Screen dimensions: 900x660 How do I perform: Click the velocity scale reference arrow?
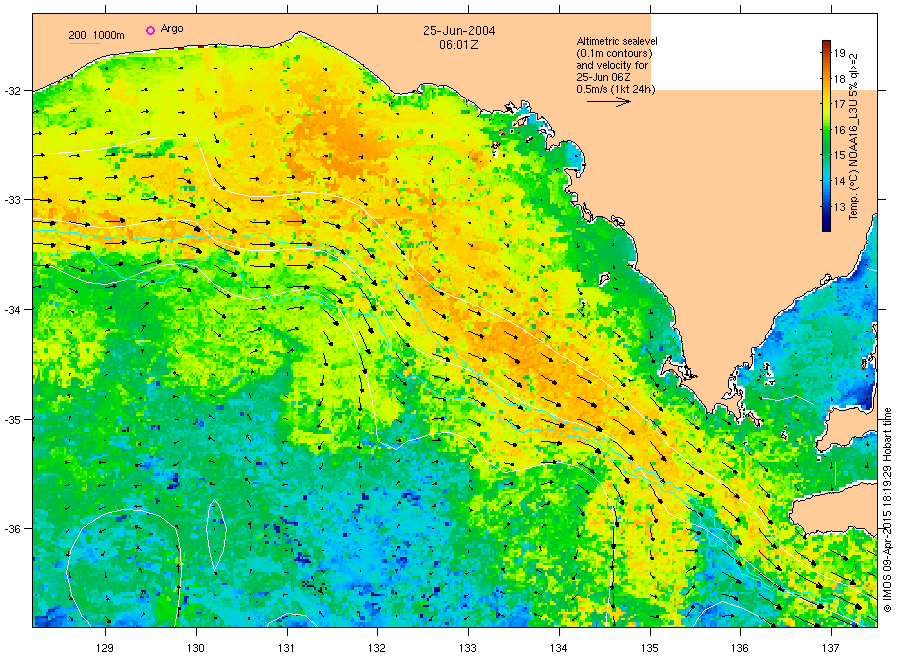(609, 102)
